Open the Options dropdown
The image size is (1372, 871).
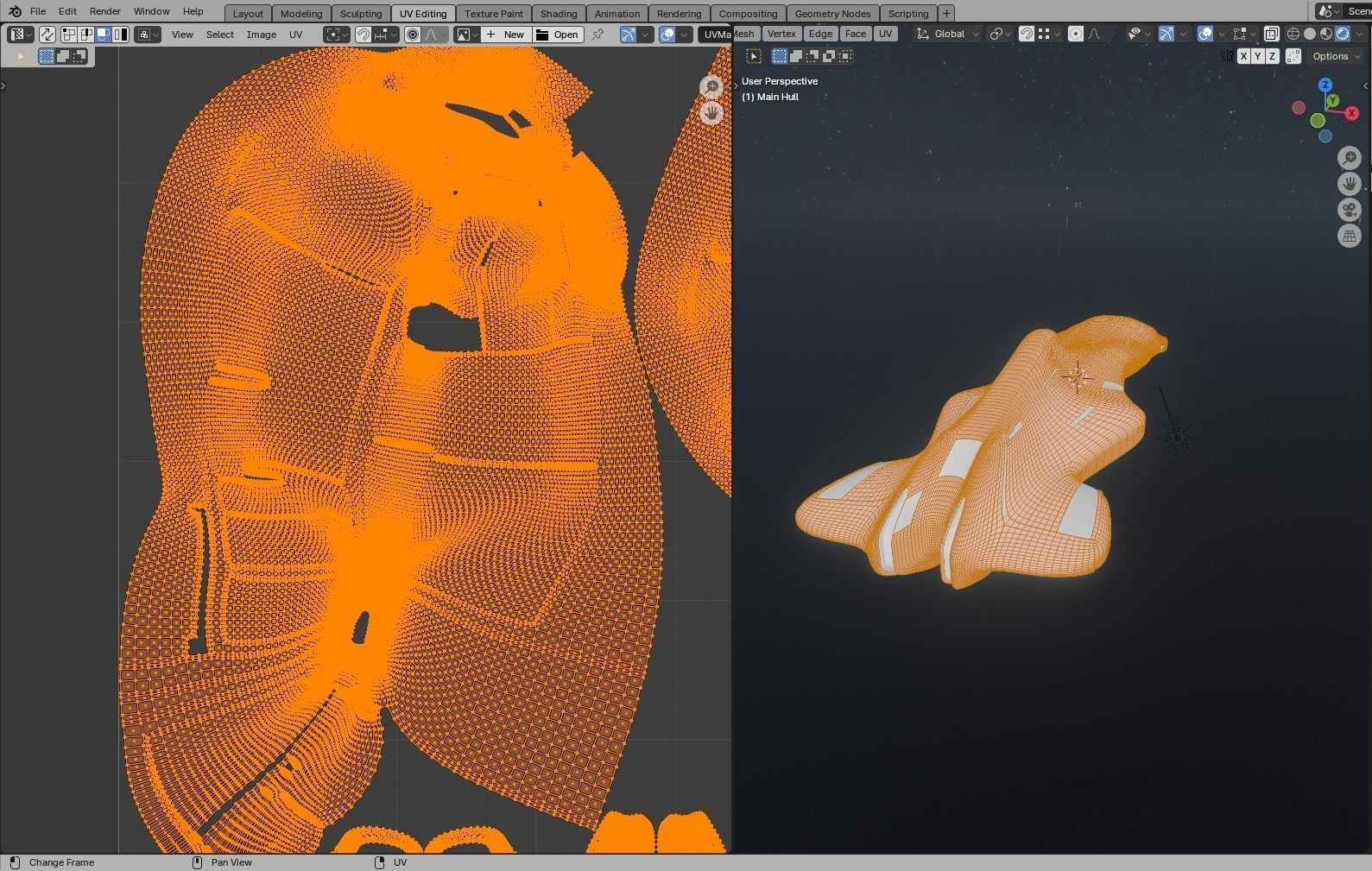1336,56
